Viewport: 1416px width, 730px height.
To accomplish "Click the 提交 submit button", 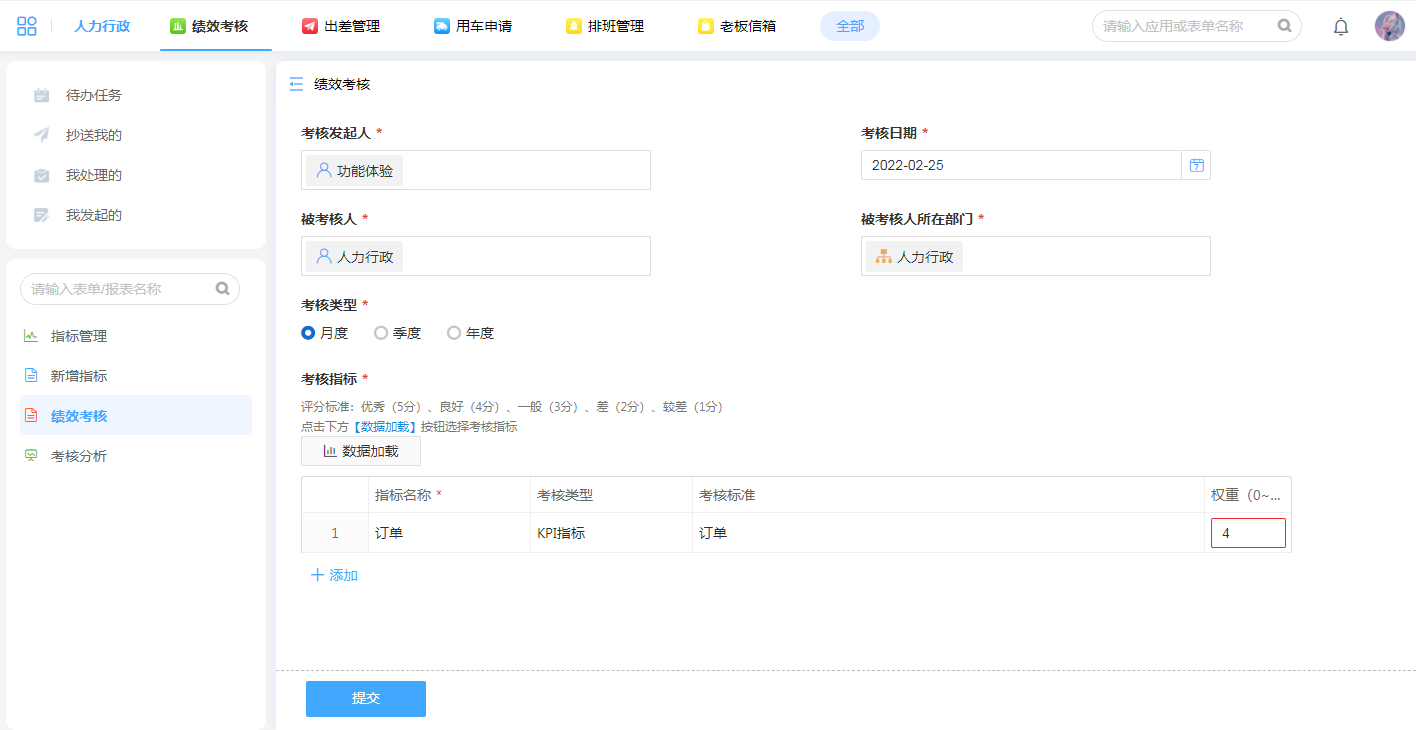I will coord(366,699).
